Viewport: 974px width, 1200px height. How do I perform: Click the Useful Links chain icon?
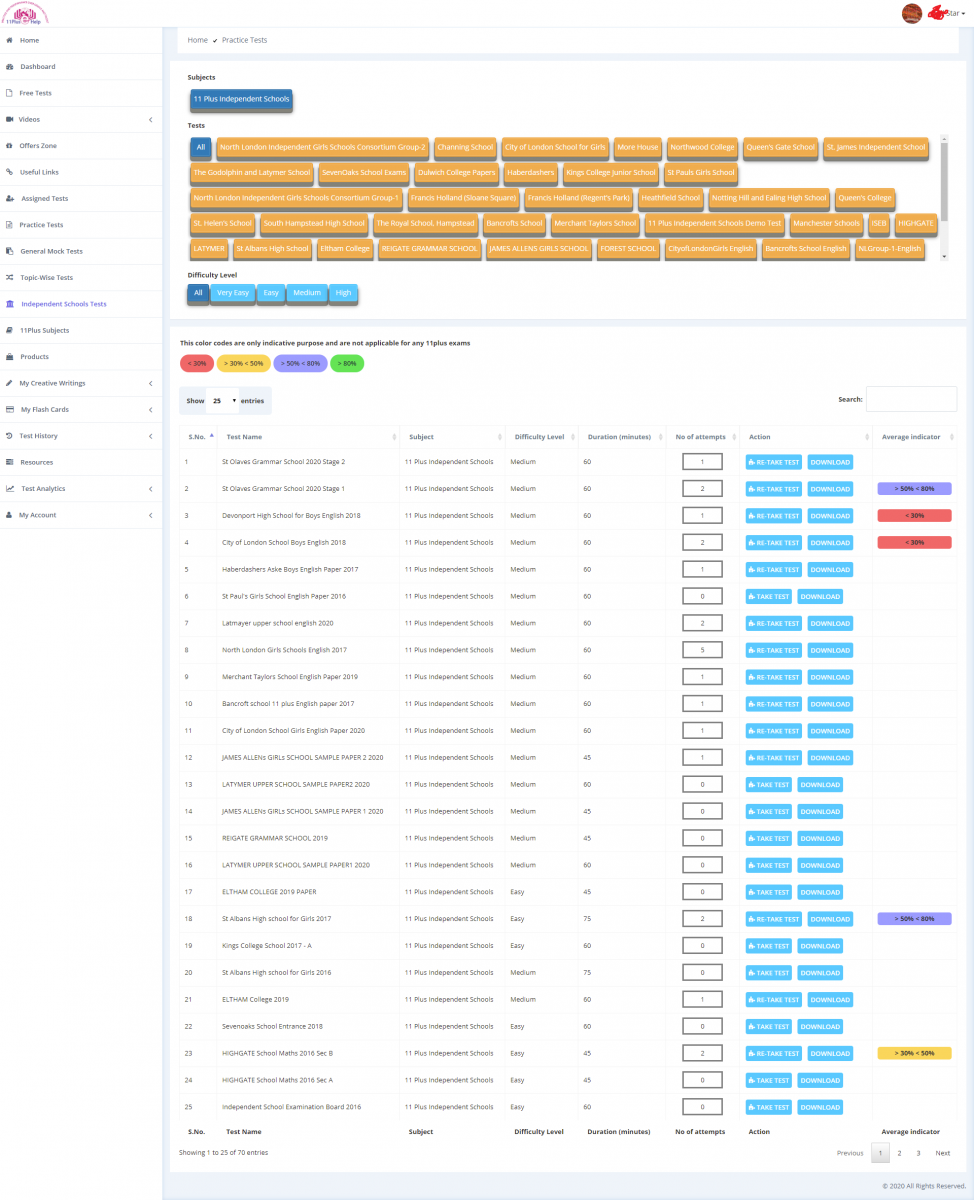[10, 172]
